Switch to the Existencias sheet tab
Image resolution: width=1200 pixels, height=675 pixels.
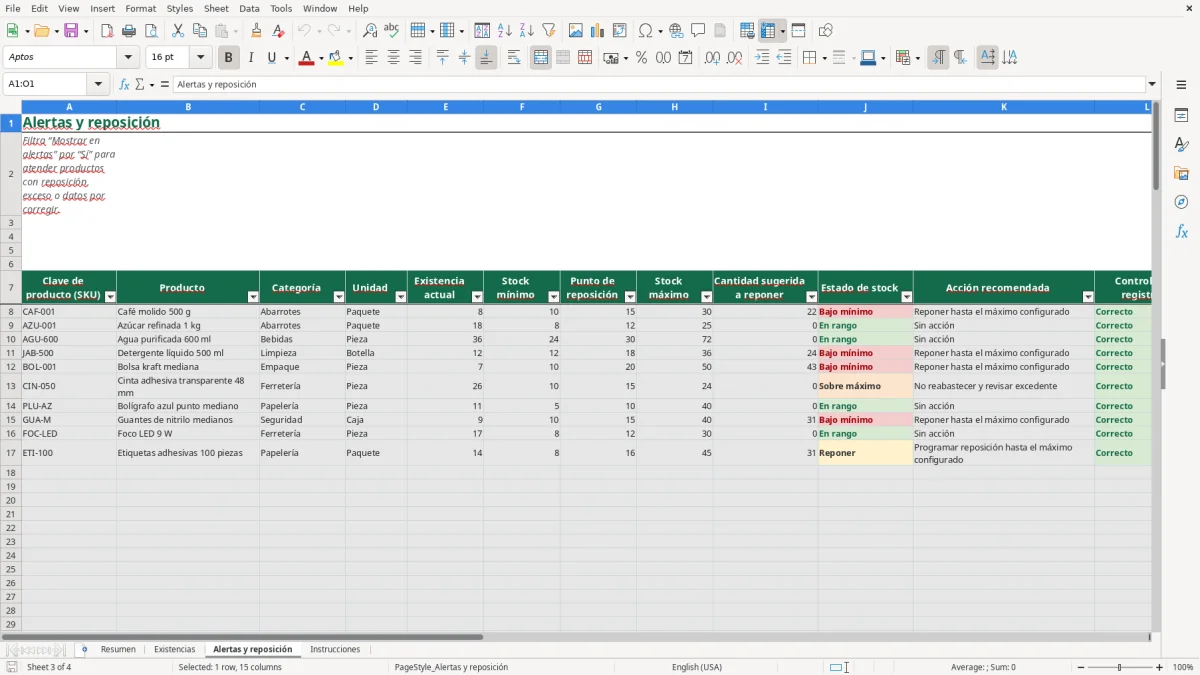coord(175,650)
